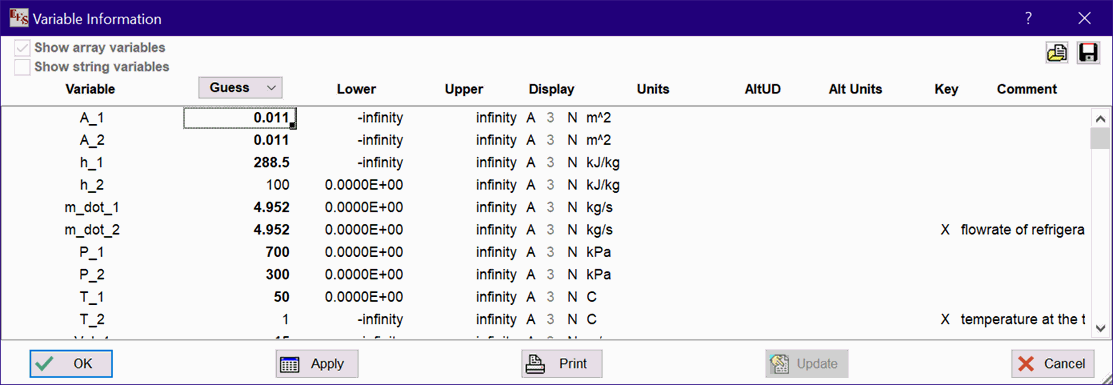Click the kg/s units of m_dot_2
Screen dimensions: 1113x385
[x=599, y=230]
